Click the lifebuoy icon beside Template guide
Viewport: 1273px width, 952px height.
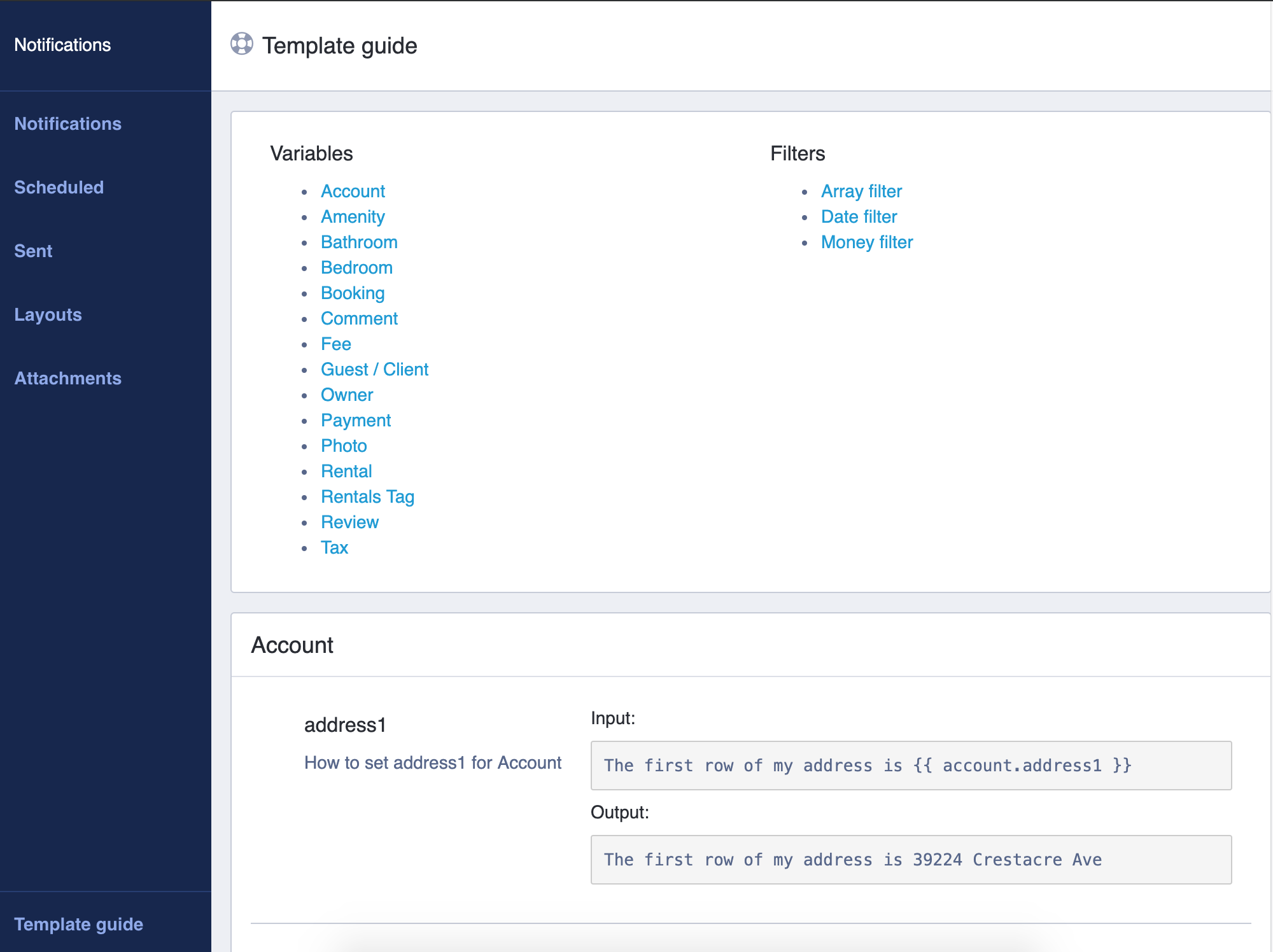pyautogui.click(x=241, y=44)
